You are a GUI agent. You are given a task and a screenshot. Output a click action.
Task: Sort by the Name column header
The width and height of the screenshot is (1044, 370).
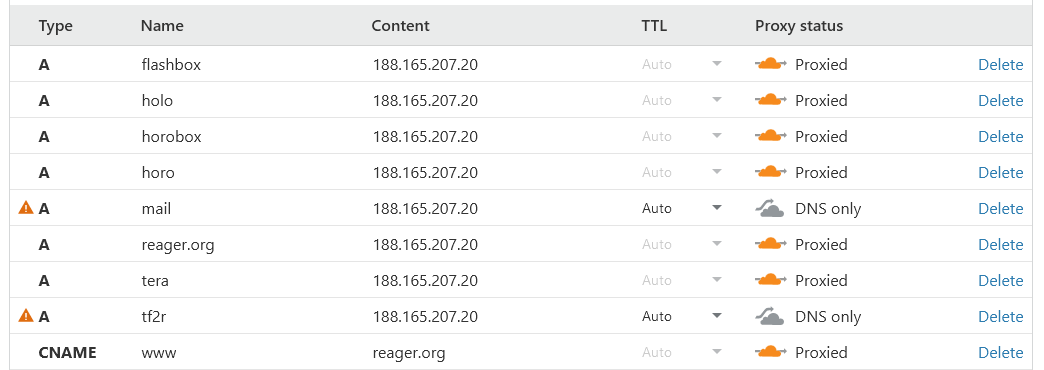[x=162, y=26]
